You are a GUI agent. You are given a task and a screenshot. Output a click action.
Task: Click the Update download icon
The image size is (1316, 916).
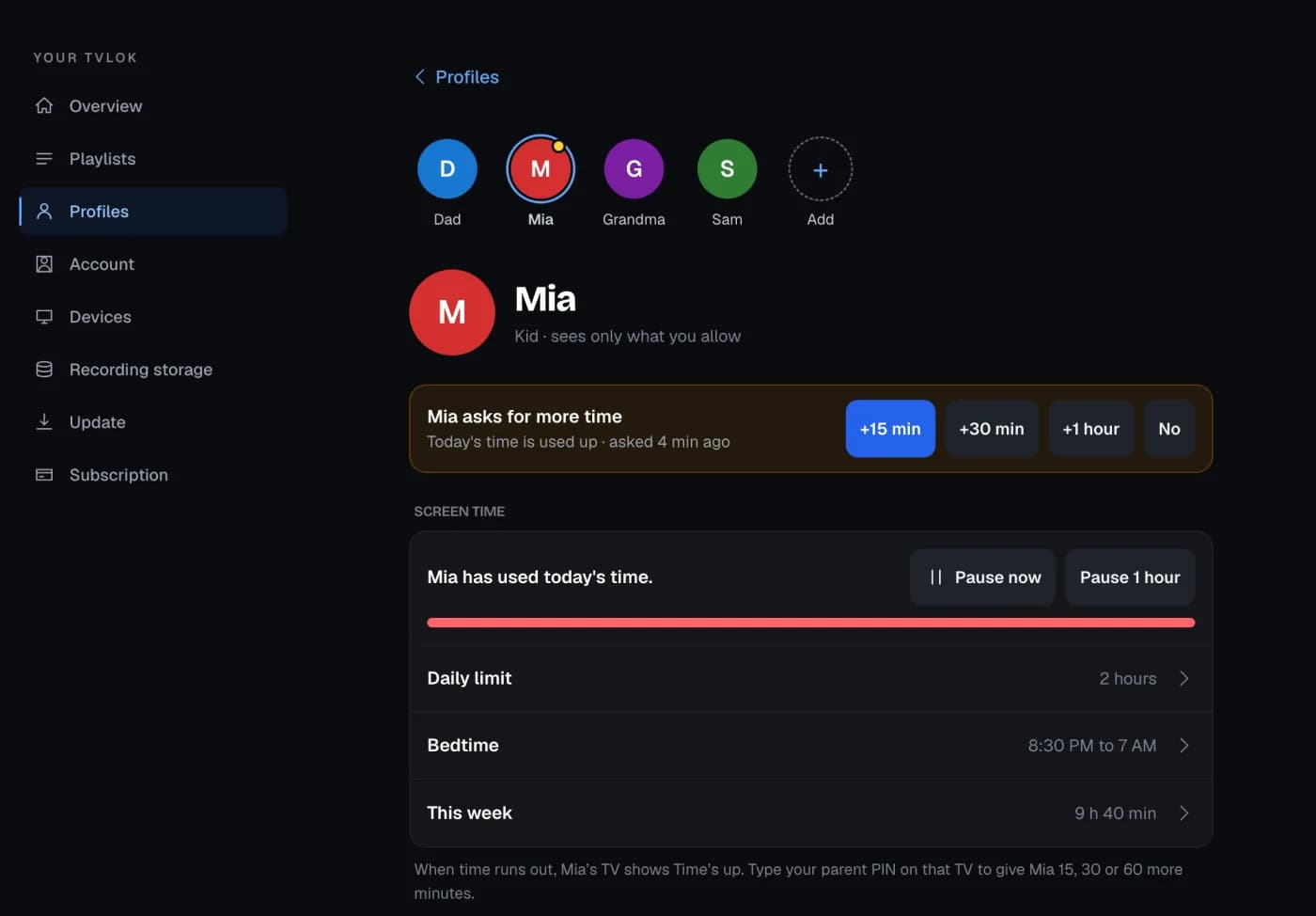pyautogui.click(x=44, y=421)
